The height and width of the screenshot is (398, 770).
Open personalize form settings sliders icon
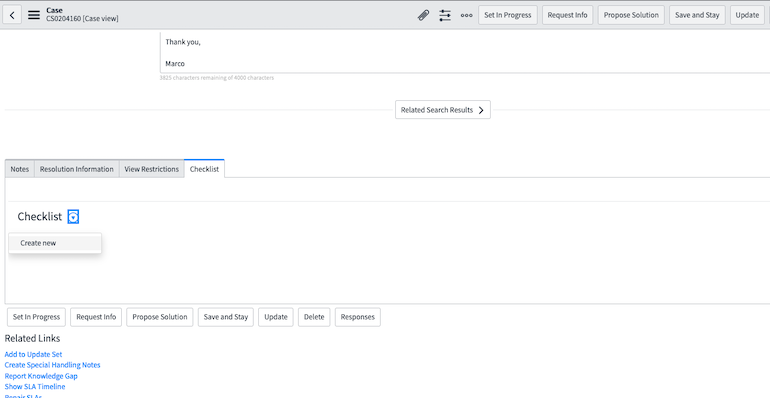[x=445, y=15]
